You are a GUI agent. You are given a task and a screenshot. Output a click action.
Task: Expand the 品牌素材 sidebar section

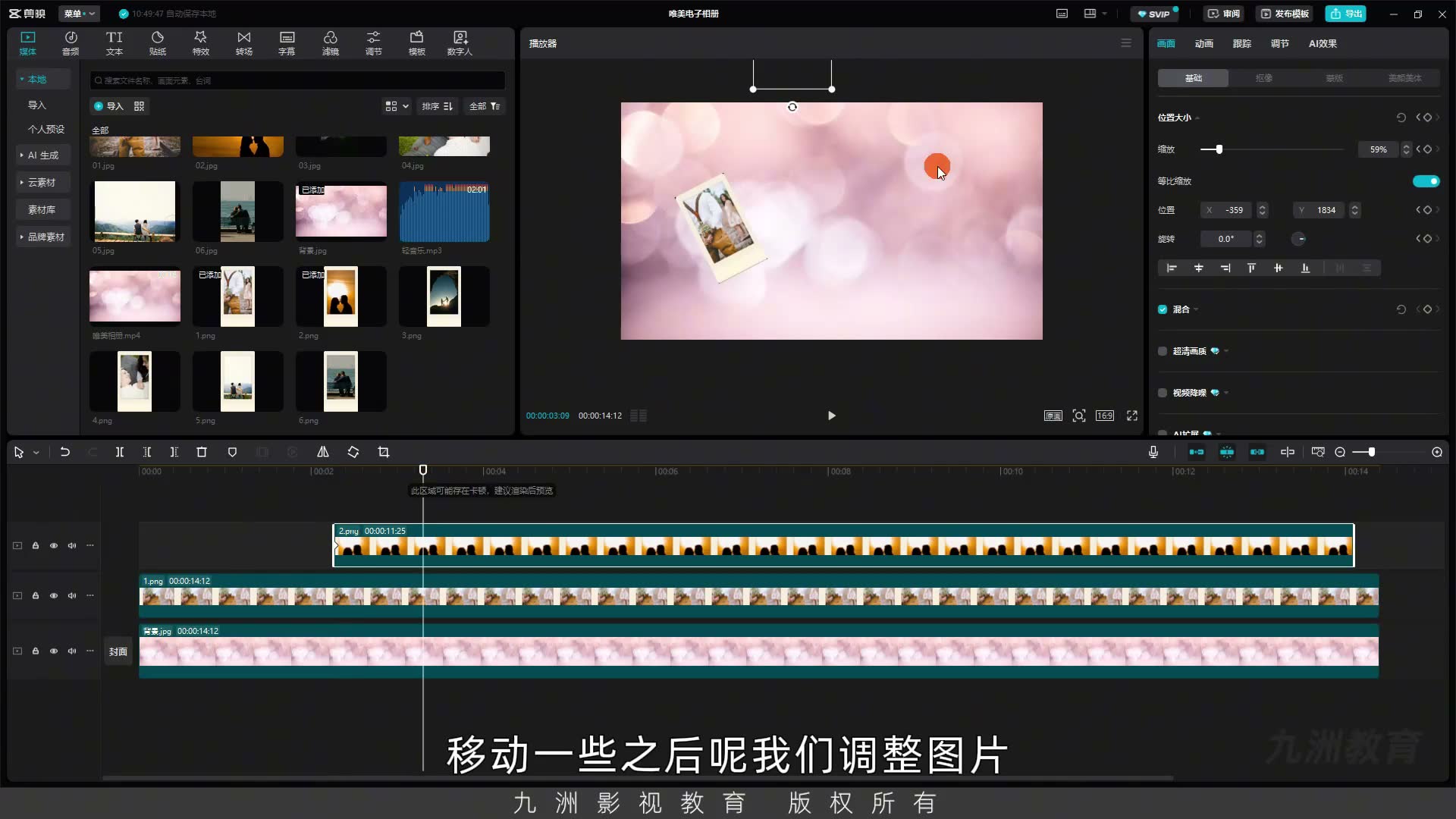43,237
